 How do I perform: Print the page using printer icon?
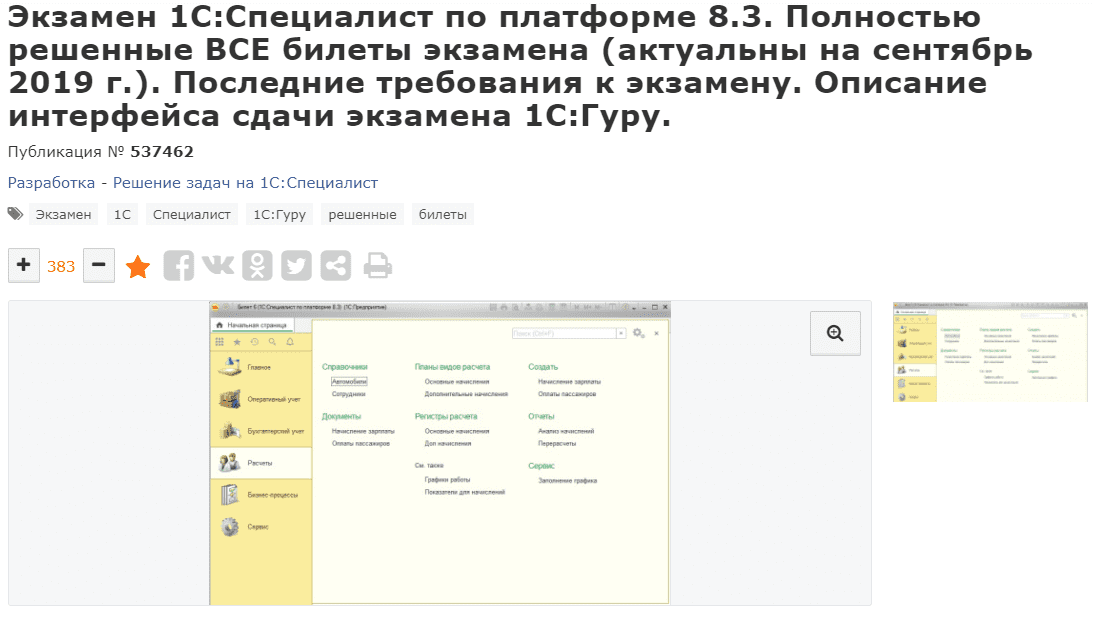tap(377, 266)
